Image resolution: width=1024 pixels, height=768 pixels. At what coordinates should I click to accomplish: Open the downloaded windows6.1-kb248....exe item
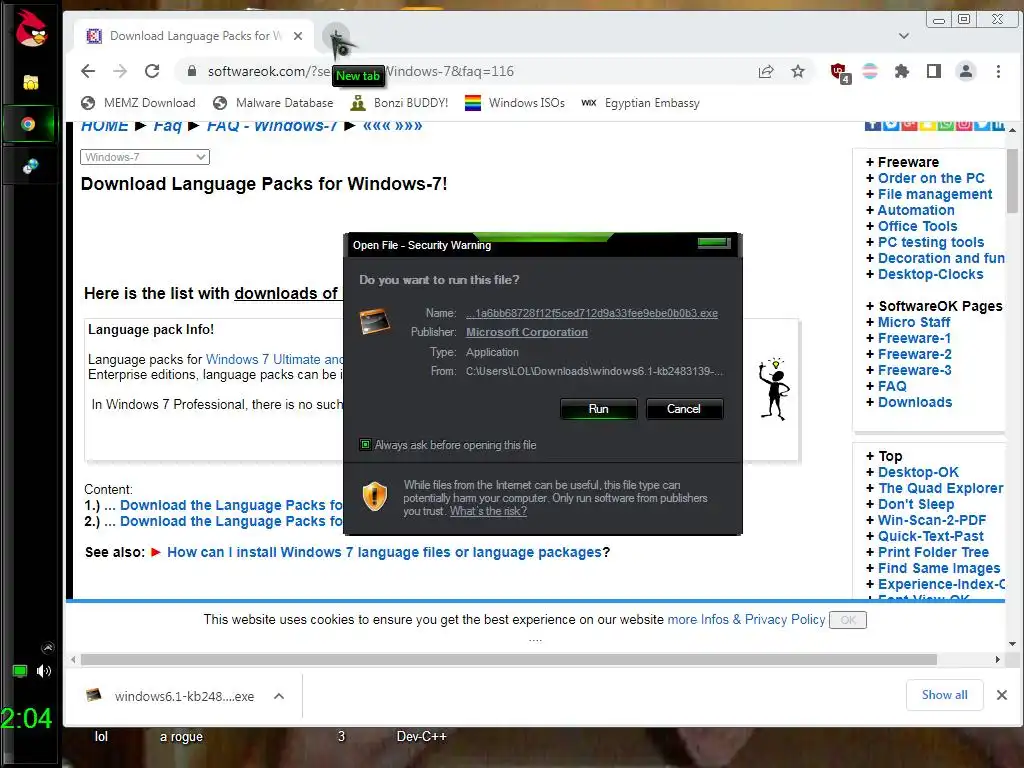click(x=171, y=696)
